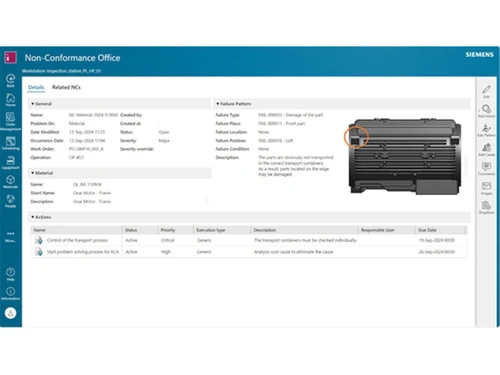This screenshot has width=500, height=375.
Task: Click due date '19-Sep-2024 00:00'
Action: [437, 240]
